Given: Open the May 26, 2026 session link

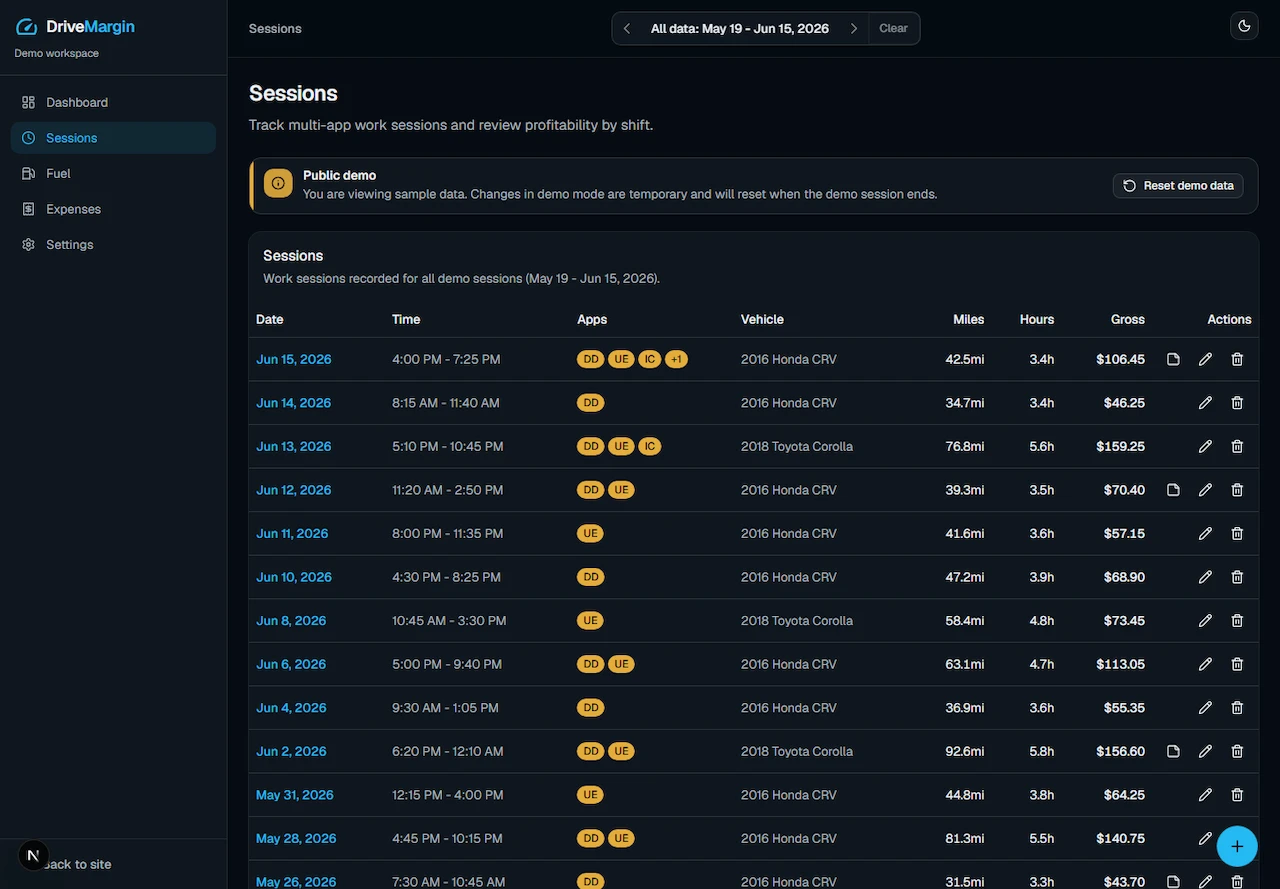Looking at the screenshot, I should (x=296, y=882).
